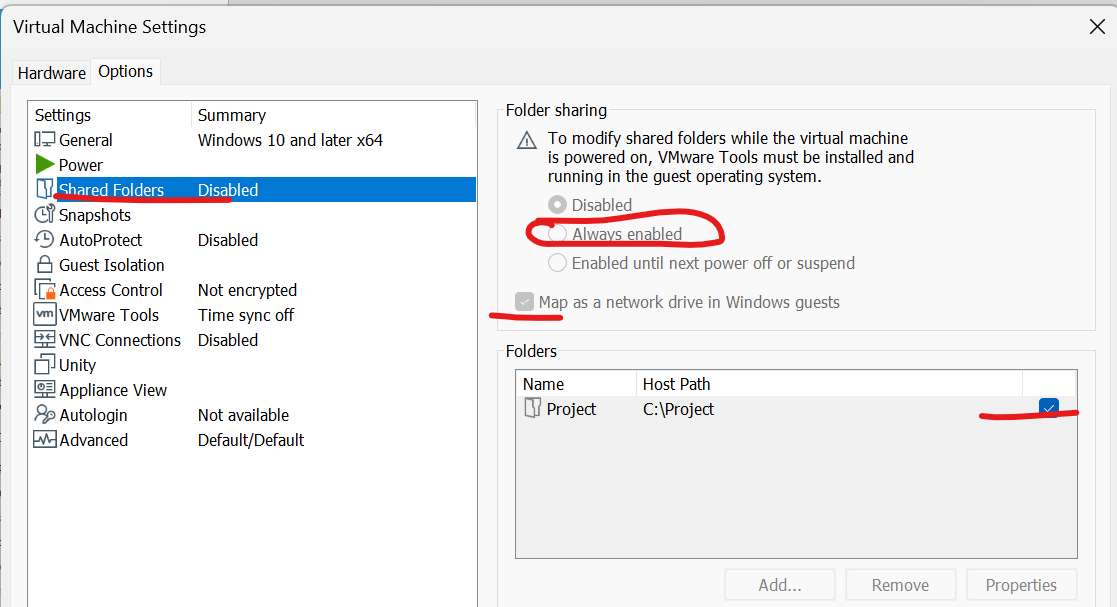Click the Time sync off summary text
The height and width of the screenshot is (607, 1117).
coord(246,314)
